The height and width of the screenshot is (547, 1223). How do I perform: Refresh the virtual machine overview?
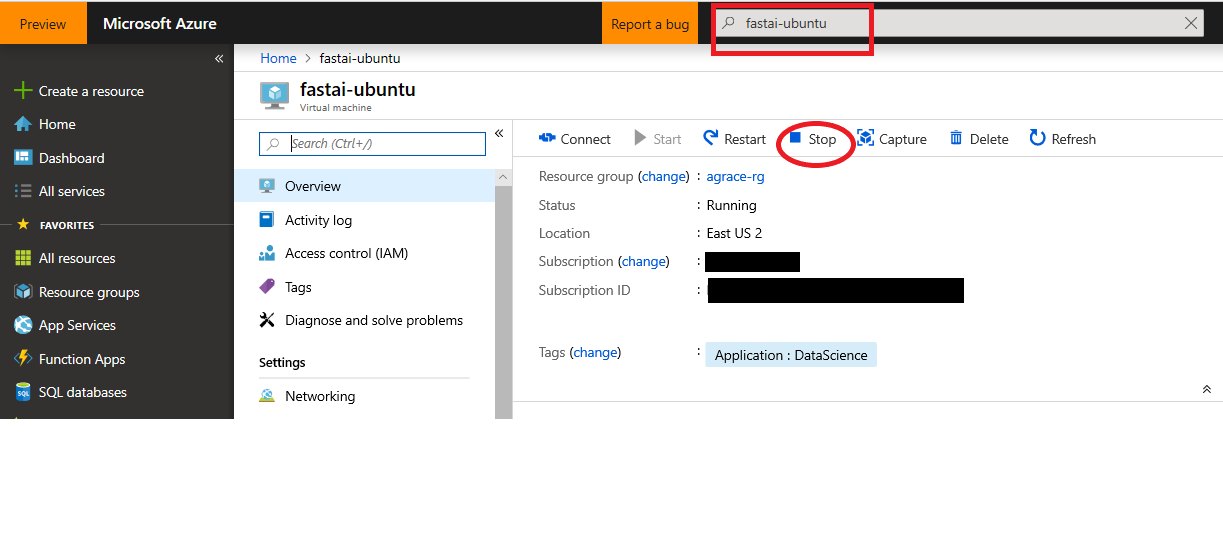click(1062, 139)
